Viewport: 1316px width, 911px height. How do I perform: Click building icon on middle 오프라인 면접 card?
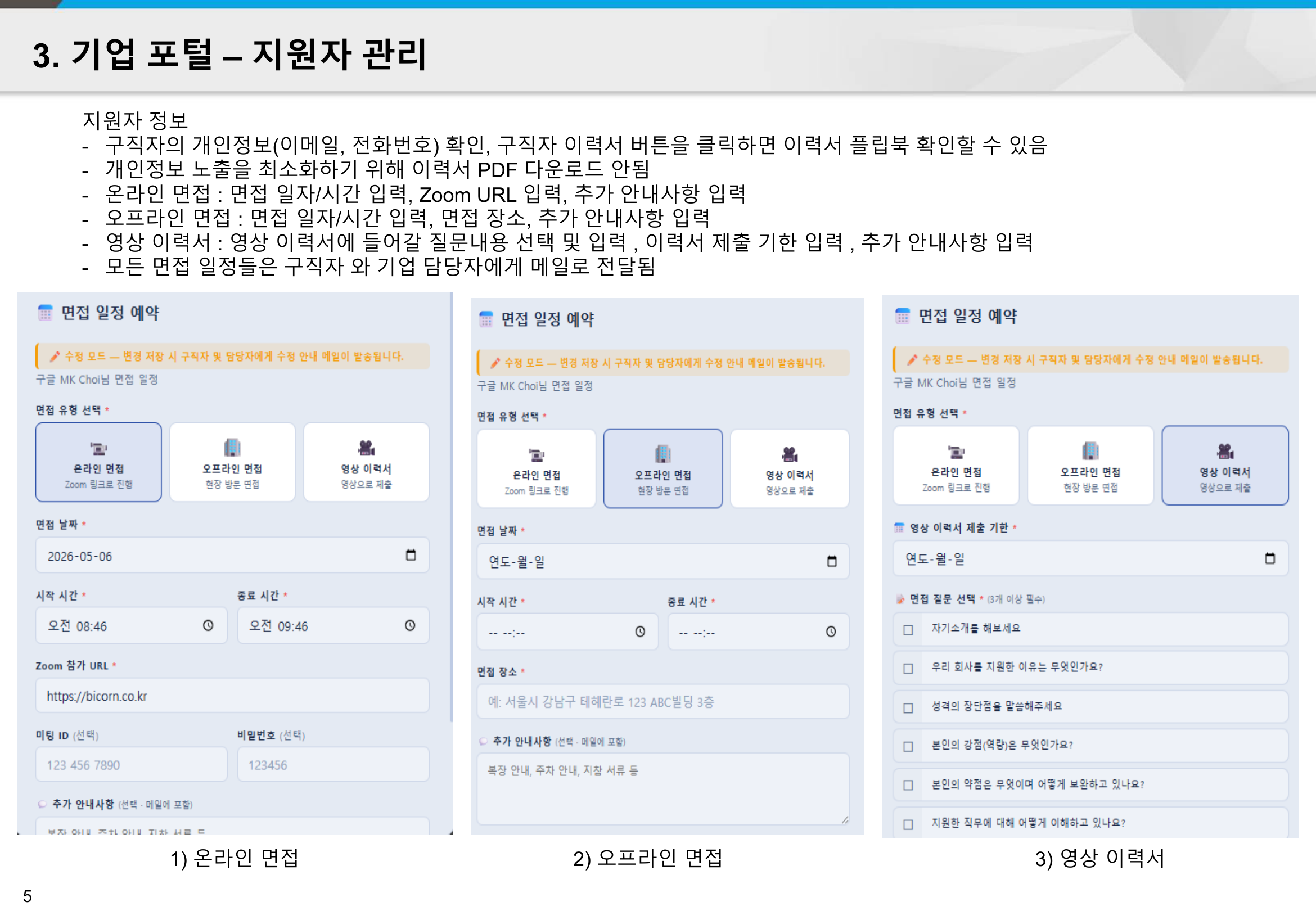(663, 454)
